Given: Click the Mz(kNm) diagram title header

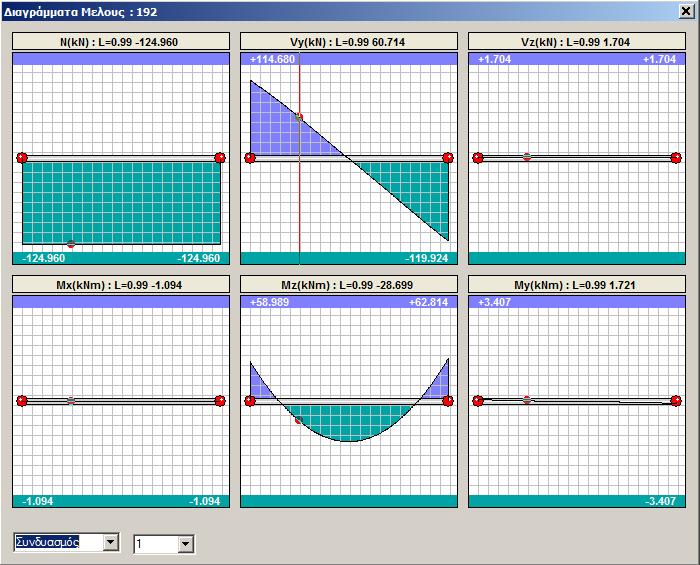Looking at the screenshot, I should 349,284.
